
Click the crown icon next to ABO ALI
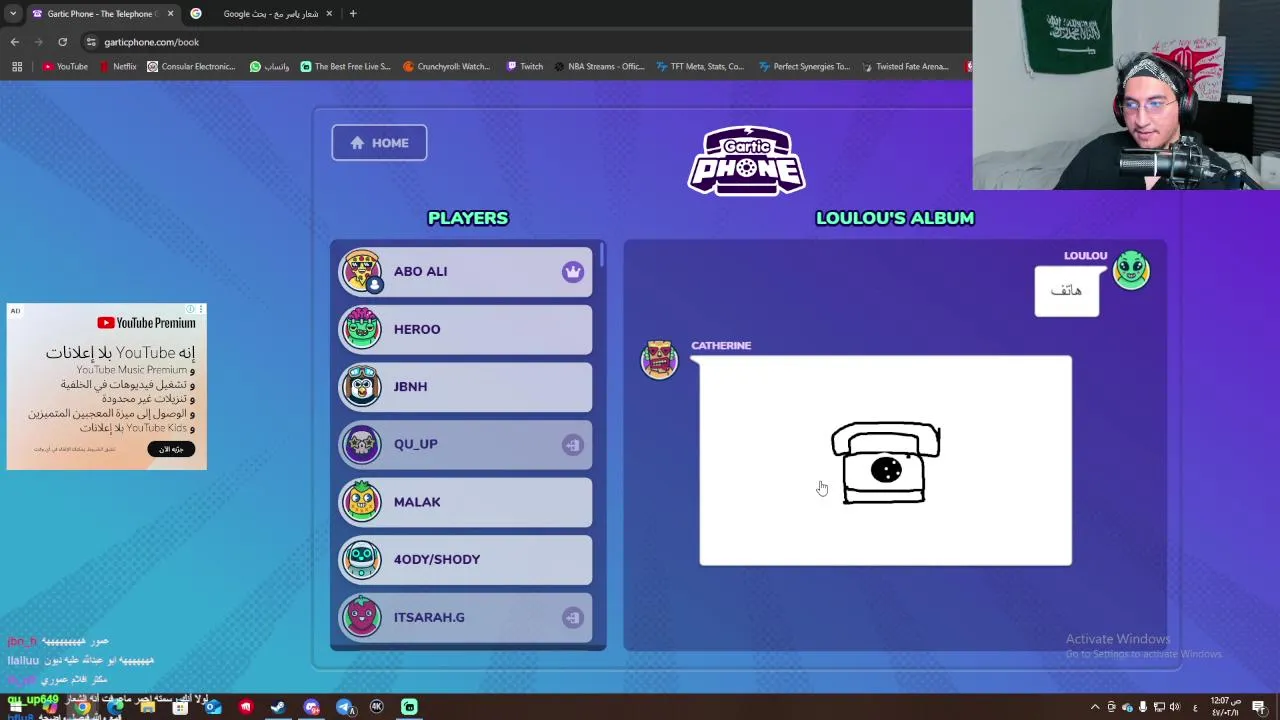[572, 272]
